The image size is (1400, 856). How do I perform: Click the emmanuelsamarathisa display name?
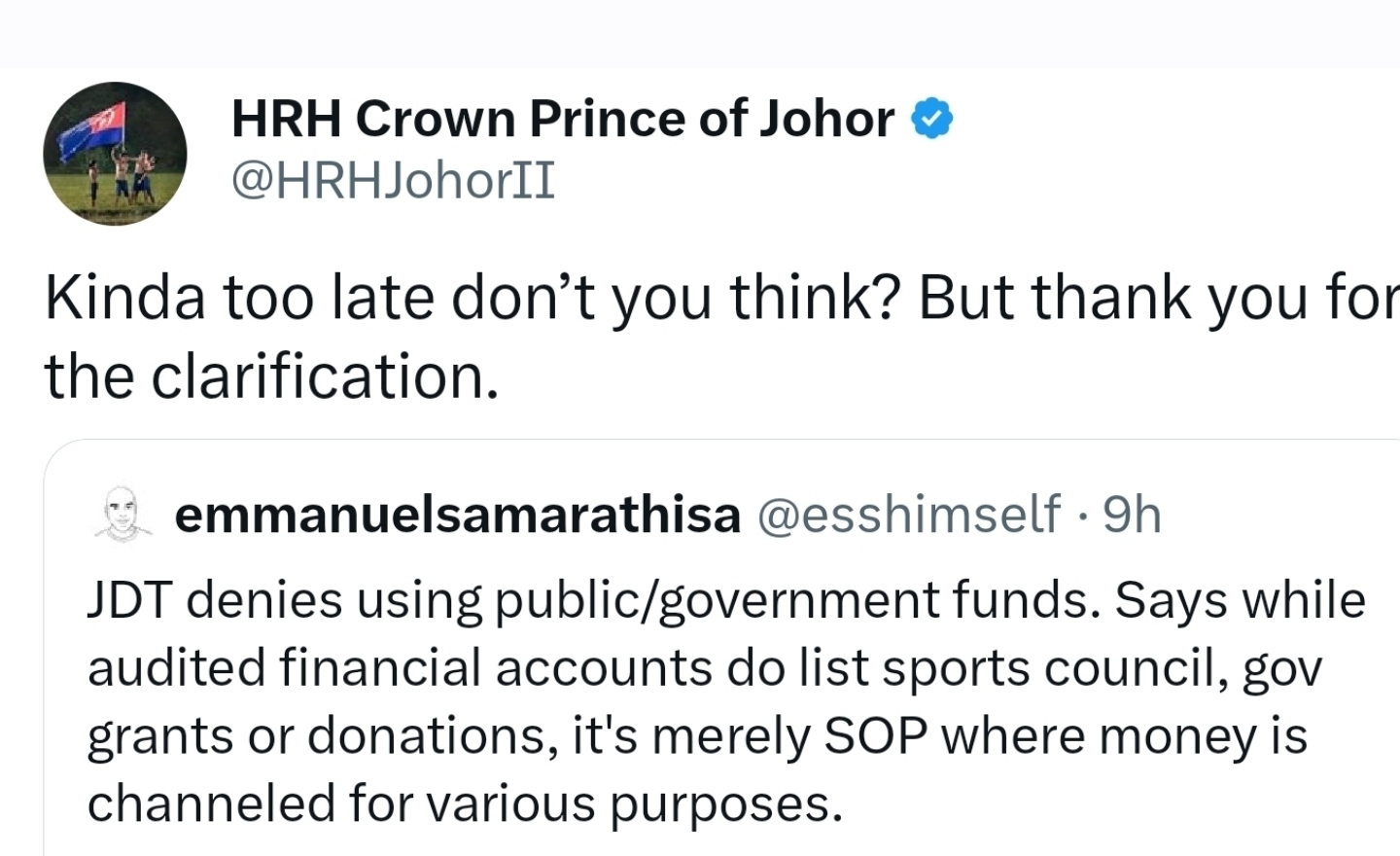(457, 515)
